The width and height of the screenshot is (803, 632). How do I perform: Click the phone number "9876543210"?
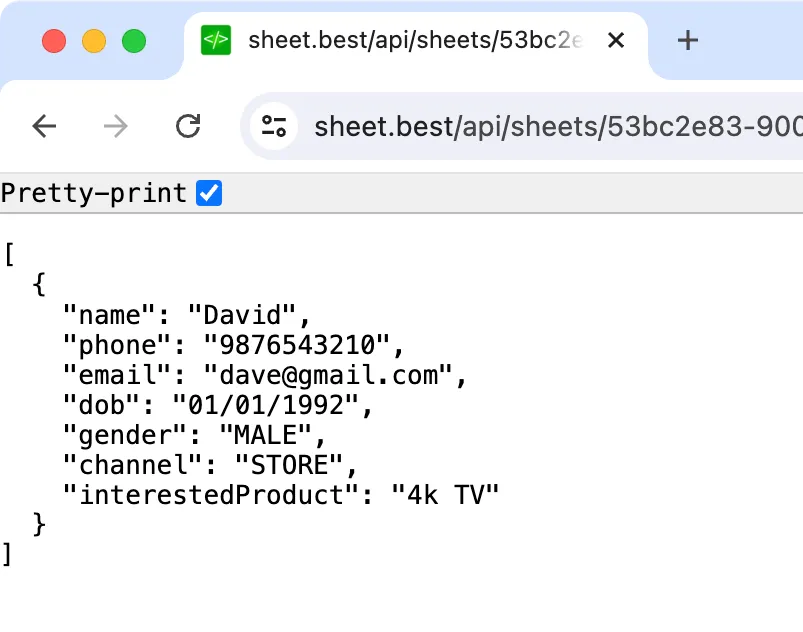tap(298, 346)
